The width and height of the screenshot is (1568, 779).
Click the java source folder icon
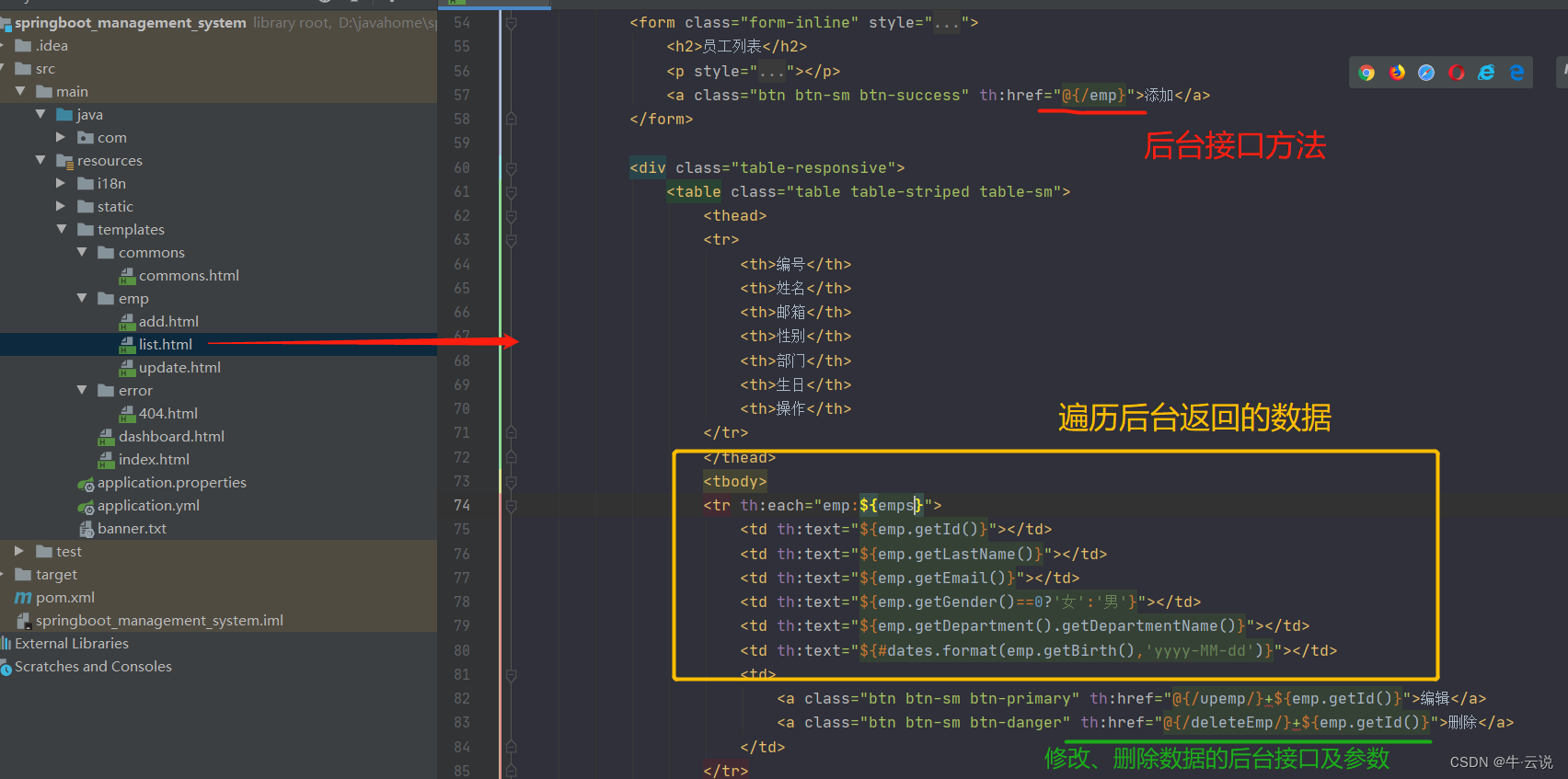(64, 115)
